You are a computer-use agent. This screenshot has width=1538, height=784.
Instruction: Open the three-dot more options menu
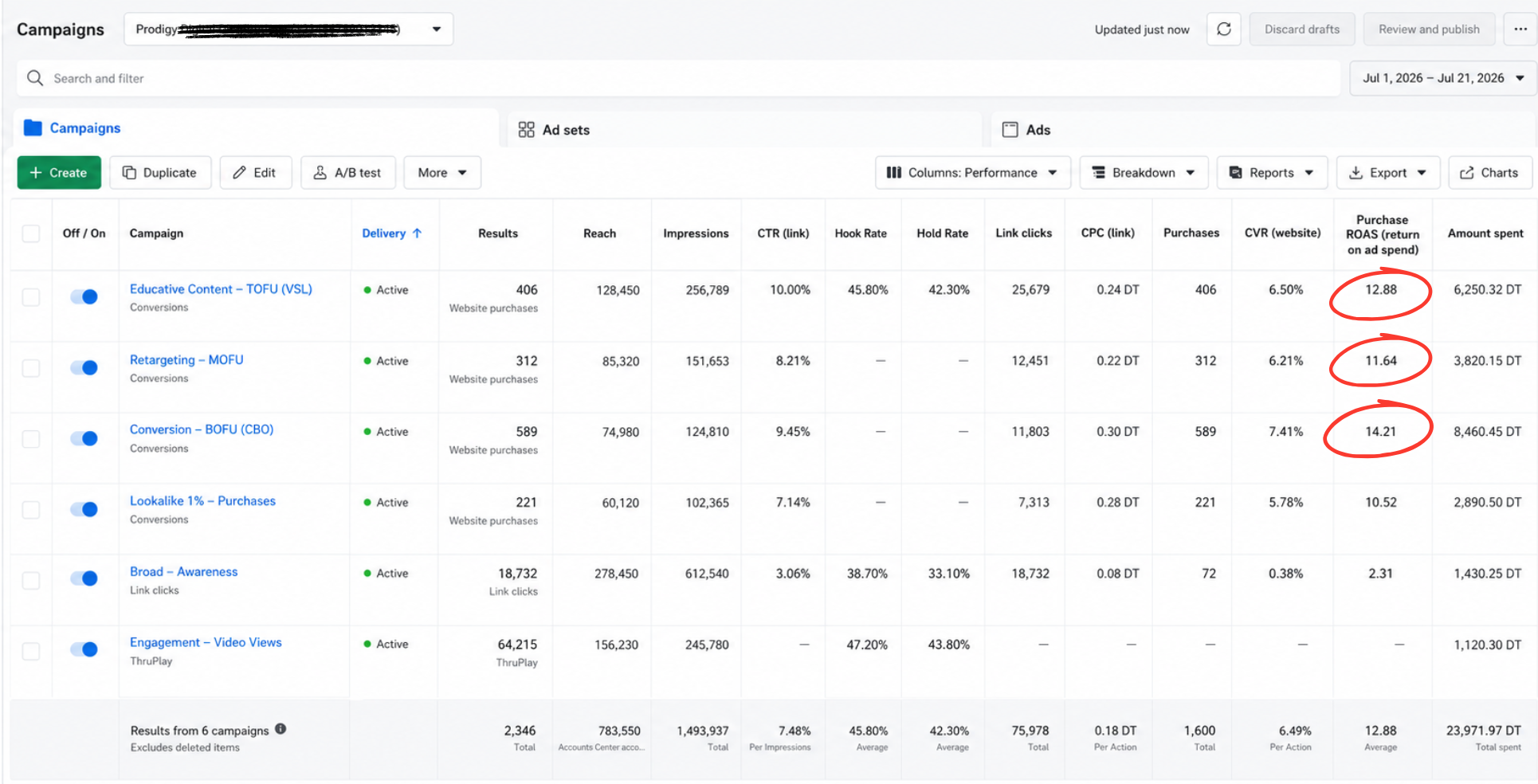(x=1520, y=29)
